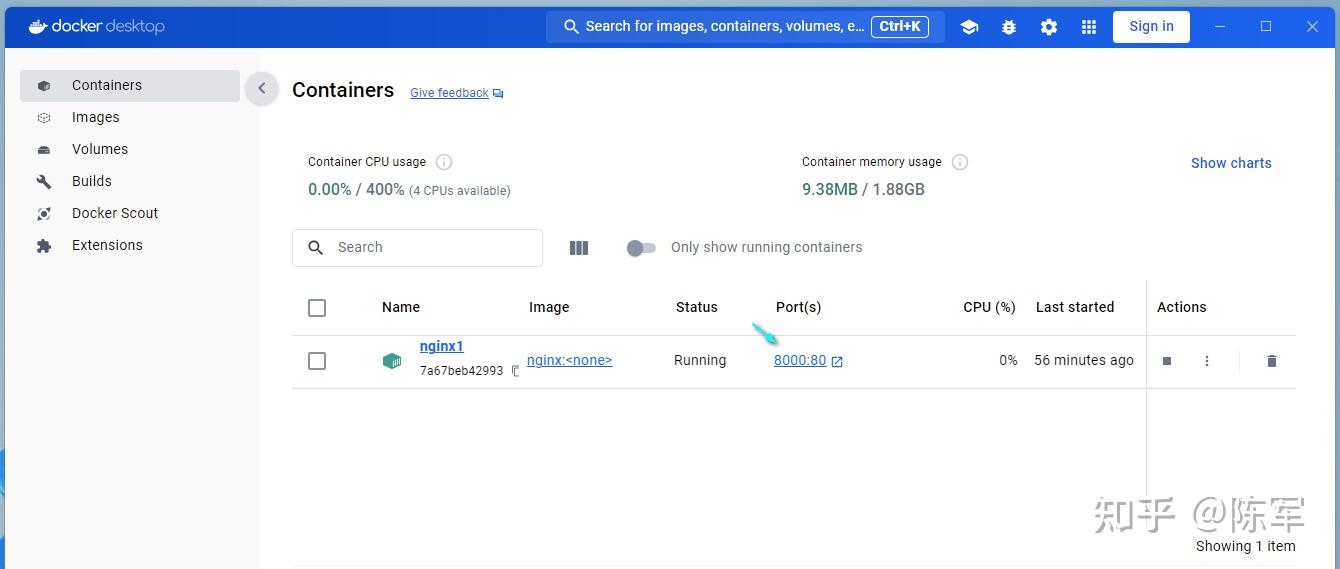Sort by the Status column header
Viewport: 1340px width, 569px height.
click(697, 308)
